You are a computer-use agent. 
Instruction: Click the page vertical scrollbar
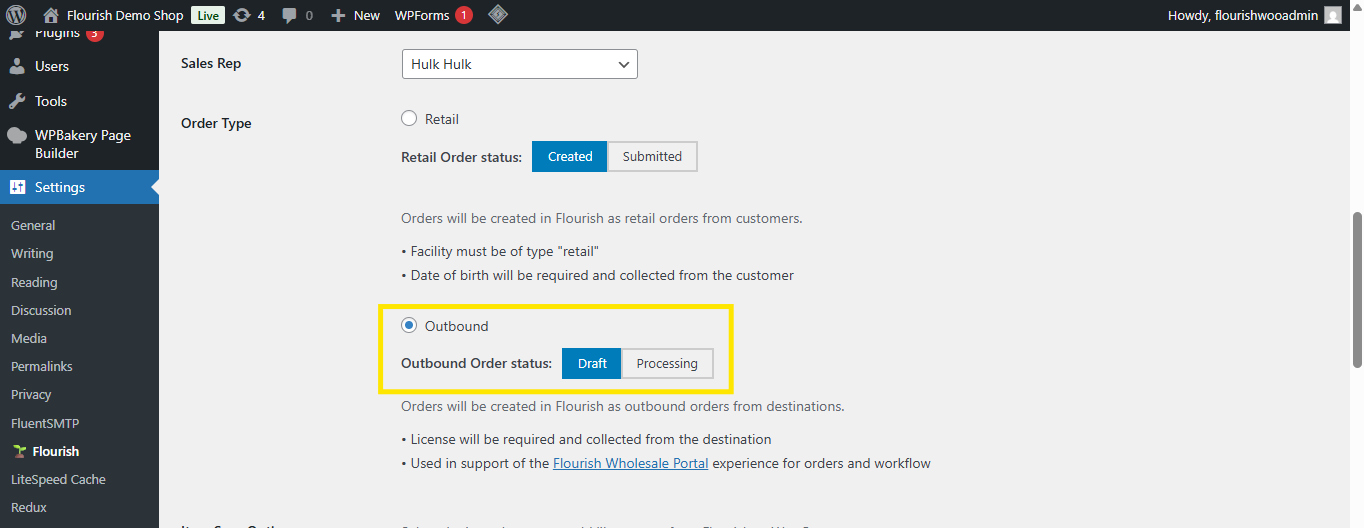pos(1357,290)
